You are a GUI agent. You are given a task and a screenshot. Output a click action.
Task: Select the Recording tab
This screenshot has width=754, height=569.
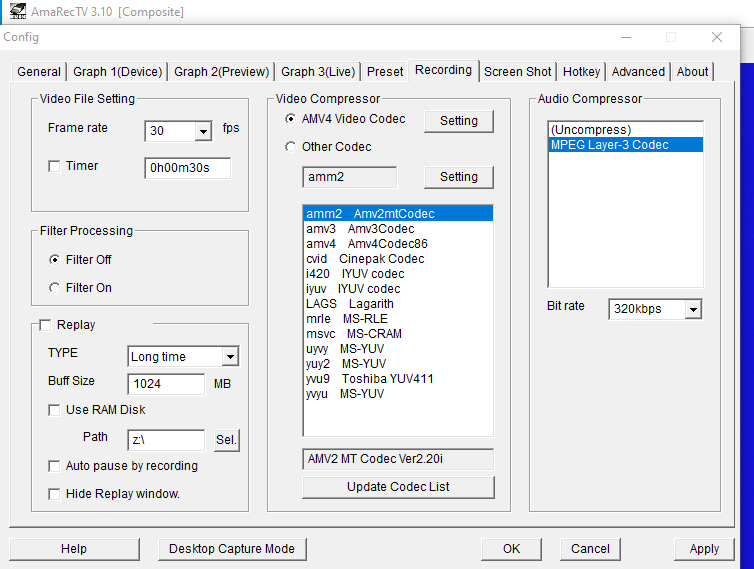point(443,70)
